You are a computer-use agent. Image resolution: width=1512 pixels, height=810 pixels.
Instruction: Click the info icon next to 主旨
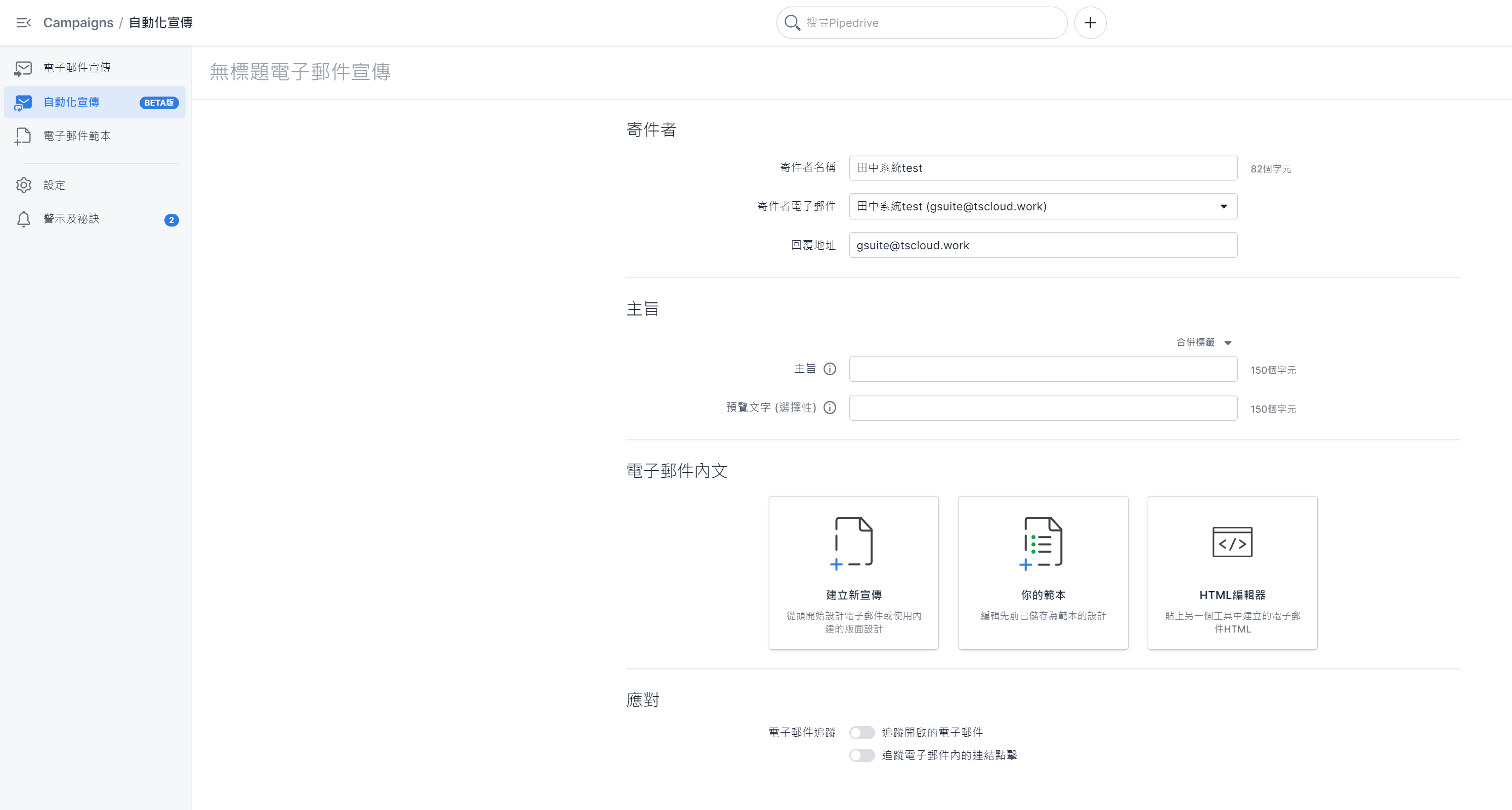(x=830, y=369)
